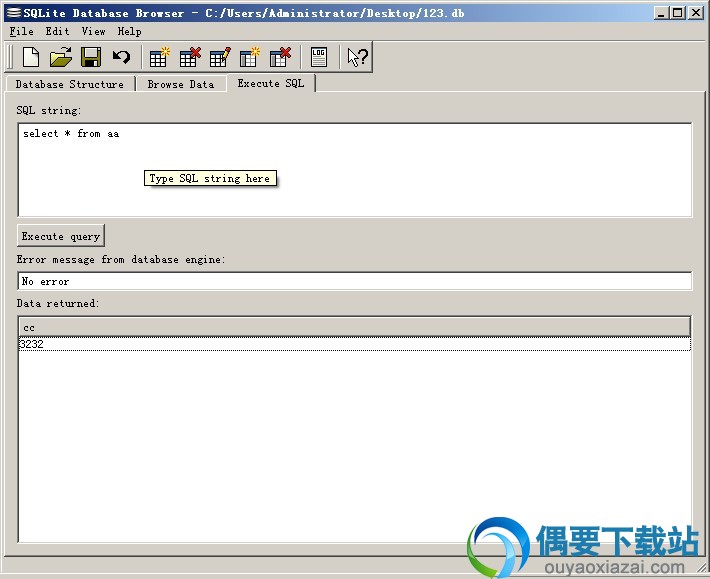Open the SQL Log window icon

point(319,57)
